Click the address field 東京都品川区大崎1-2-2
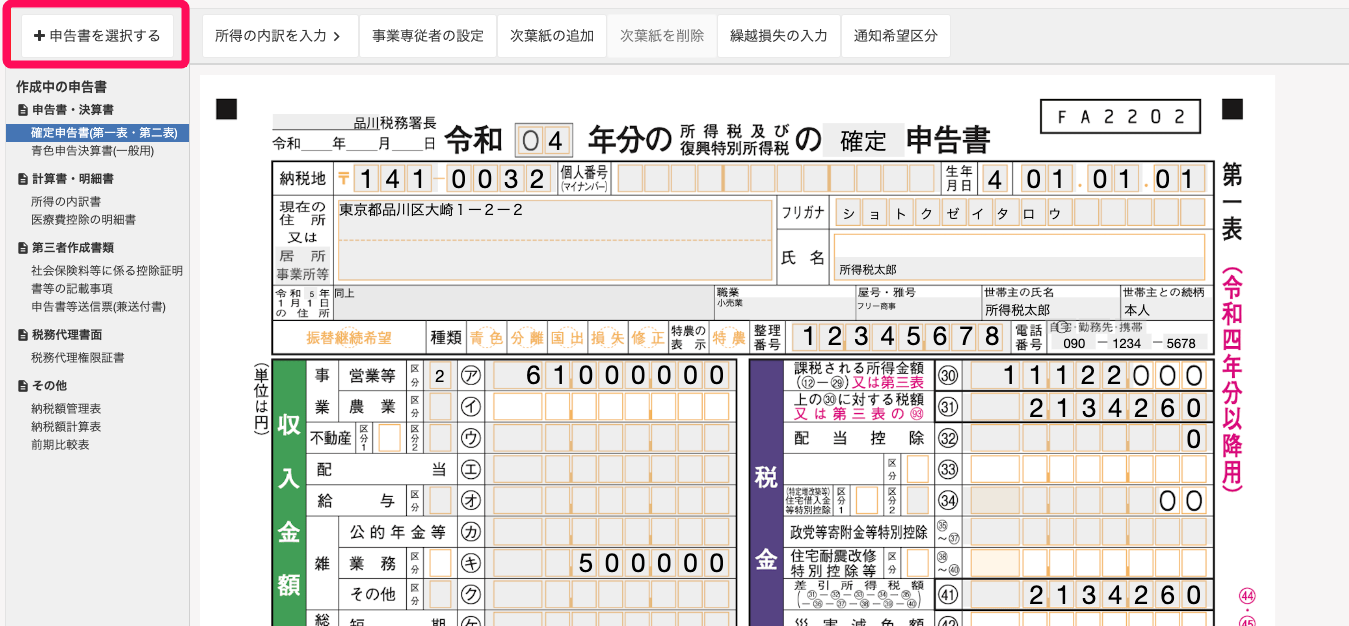Image resolution: width=1349 pixels, height=626 pixels. (x=555, y=239)
